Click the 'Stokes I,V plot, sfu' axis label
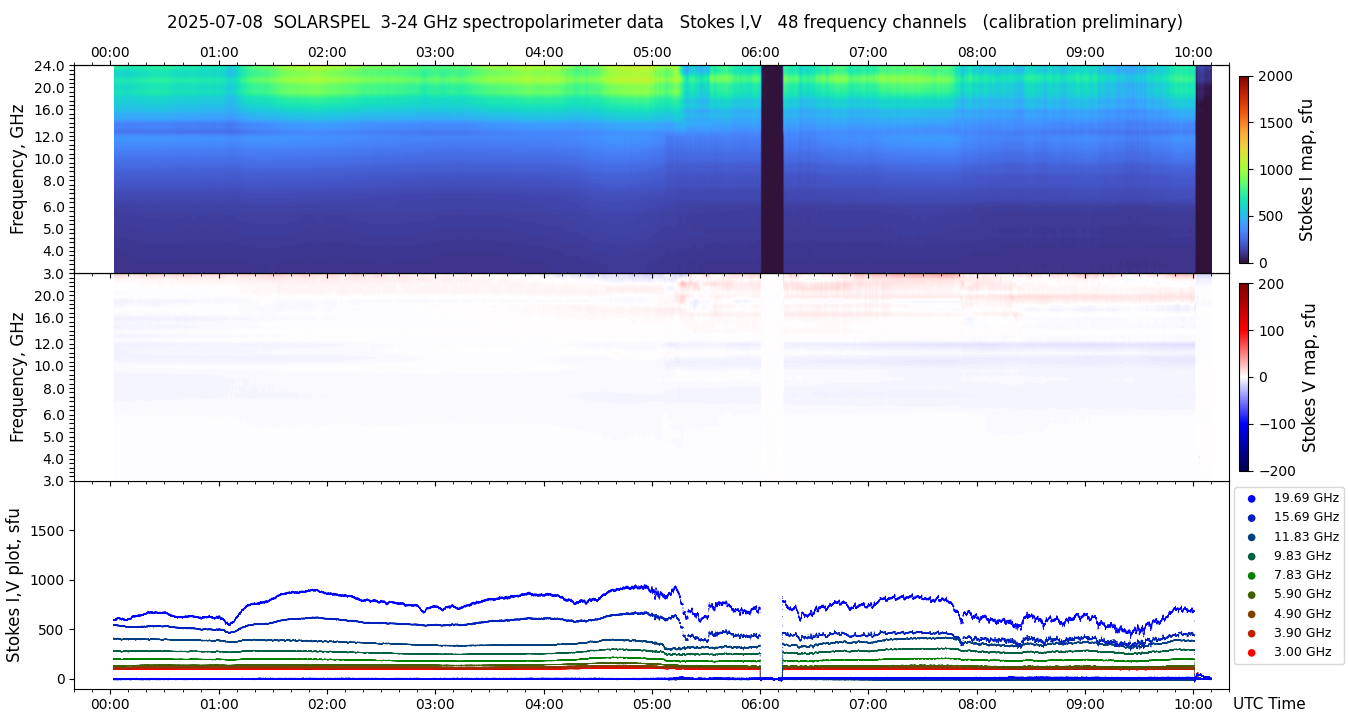Screen dimensions: 1350x725 [x=14, y=585]
